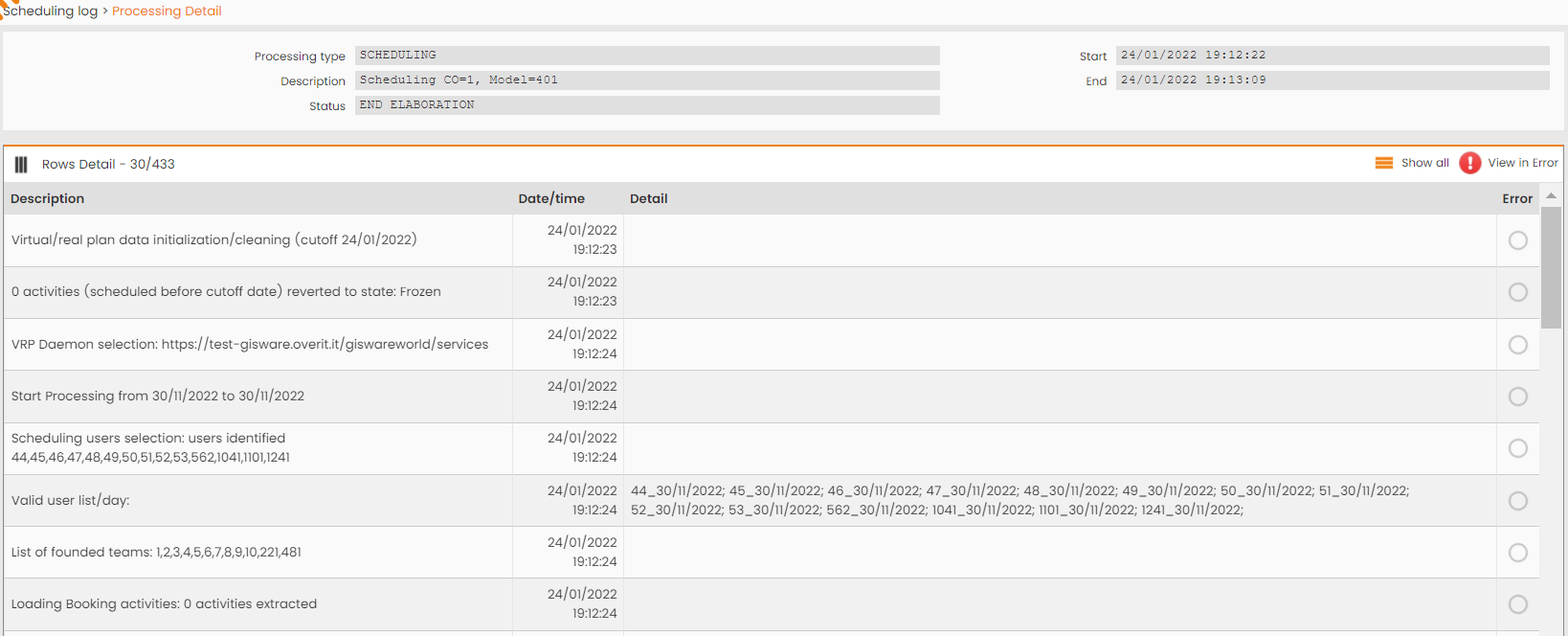This screenshot has height=636, width=1568.
Task: Click the orange Show all list icon
Action: (1384, 163)
